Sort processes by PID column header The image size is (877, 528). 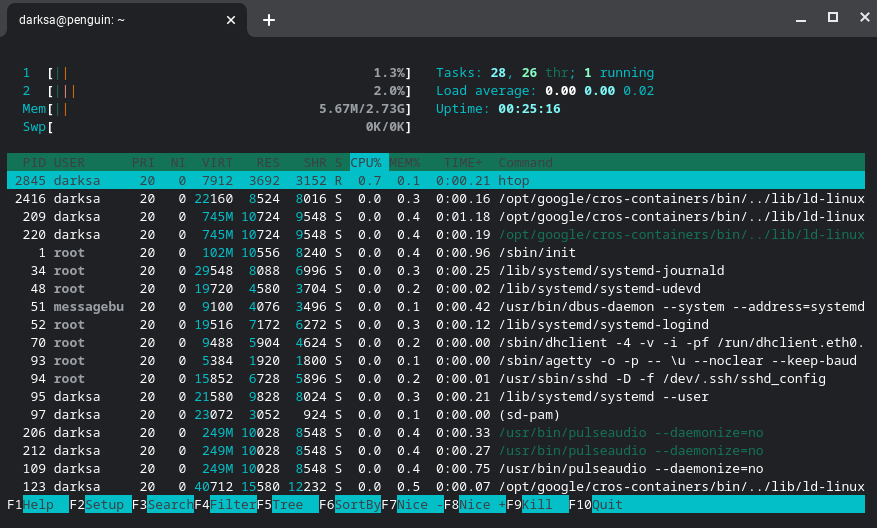click(x=34, y=162)
